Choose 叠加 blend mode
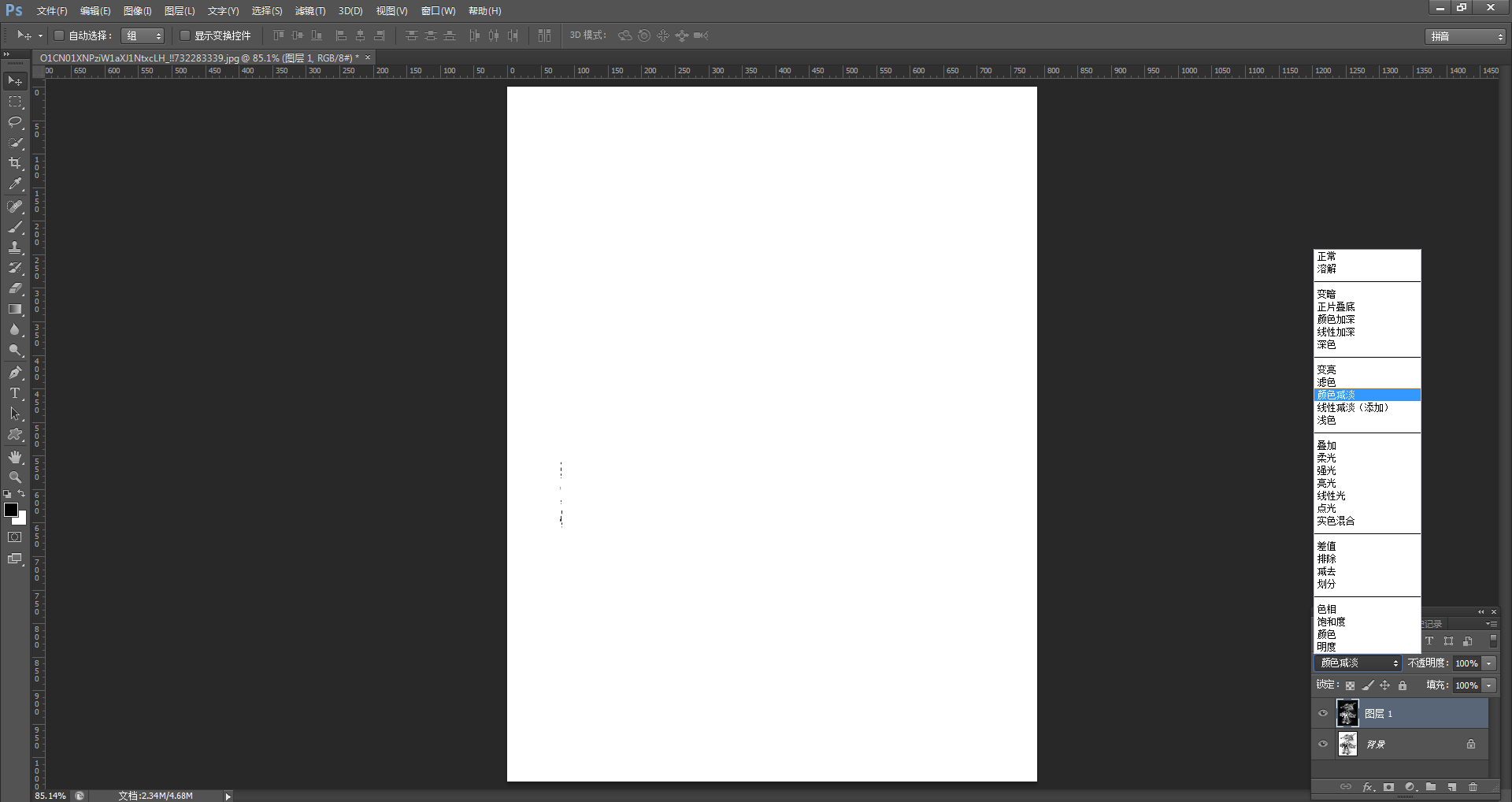This screenshot has width=1512, height=802. pos(1367,445)
